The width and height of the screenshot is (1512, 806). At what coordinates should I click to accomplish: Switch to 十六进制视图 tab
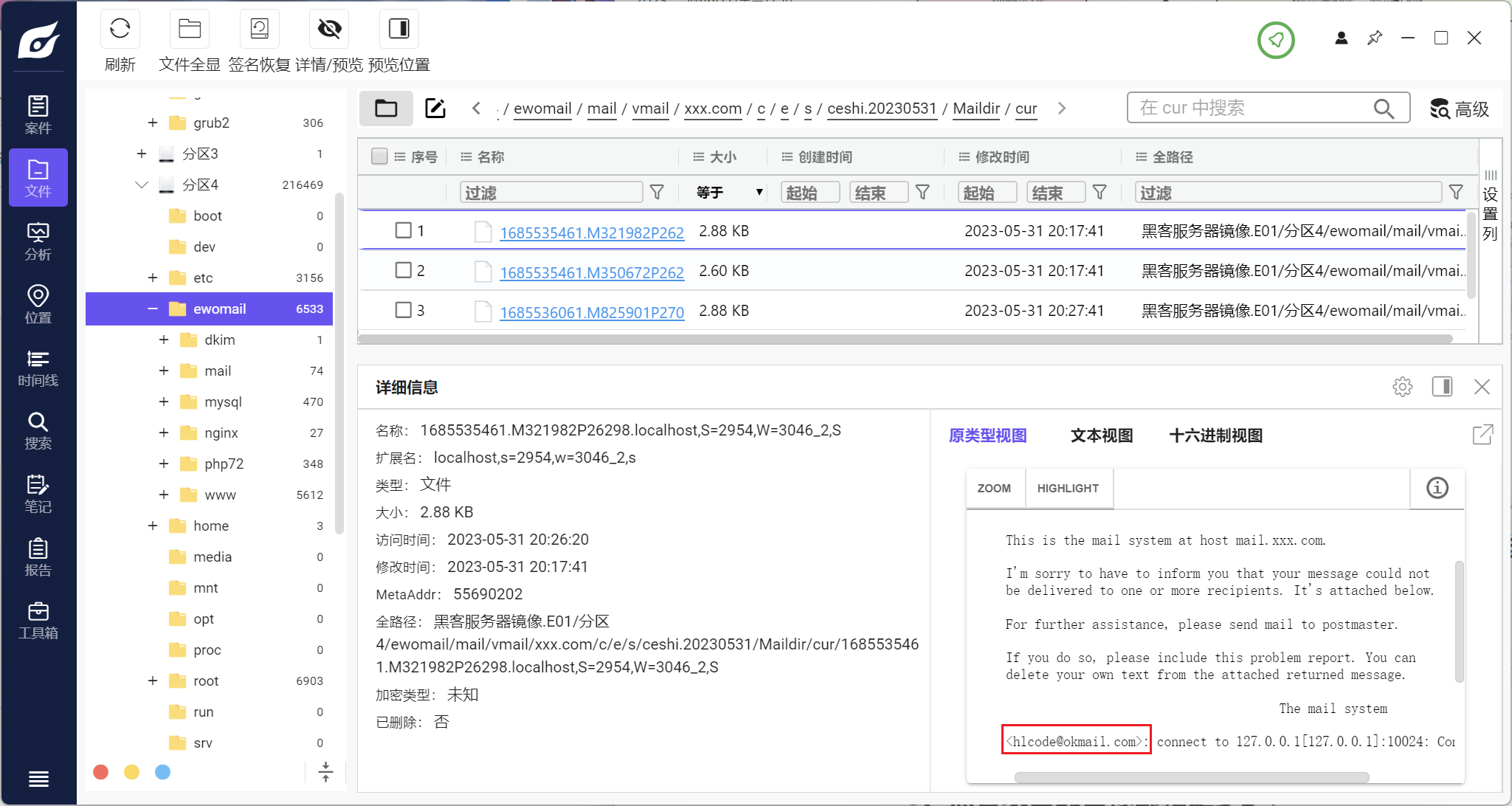tap(1215, 435)
